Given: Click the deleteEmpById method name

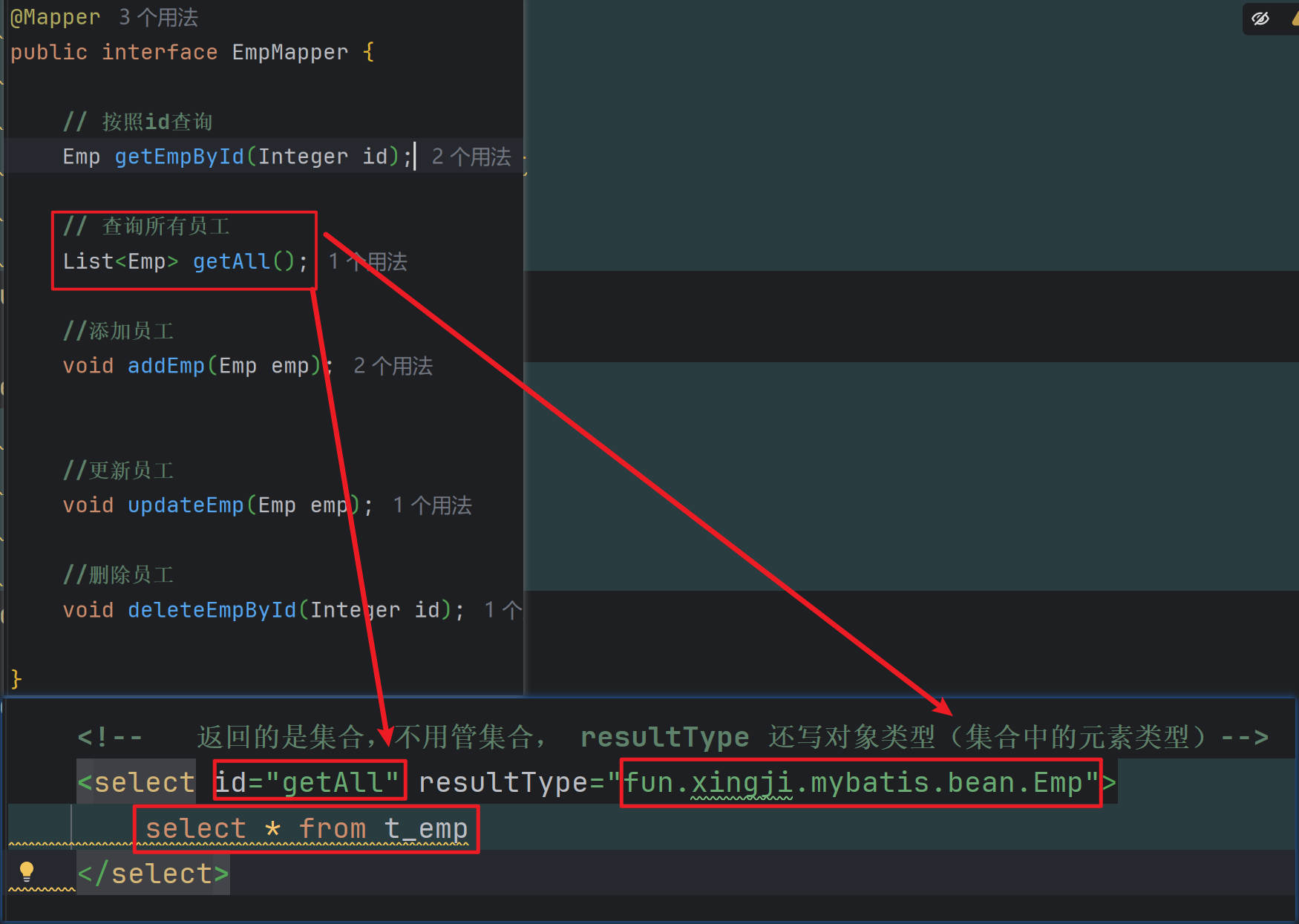Looking at the screenshot, I should pyautogui.click(x=212, y=610).
